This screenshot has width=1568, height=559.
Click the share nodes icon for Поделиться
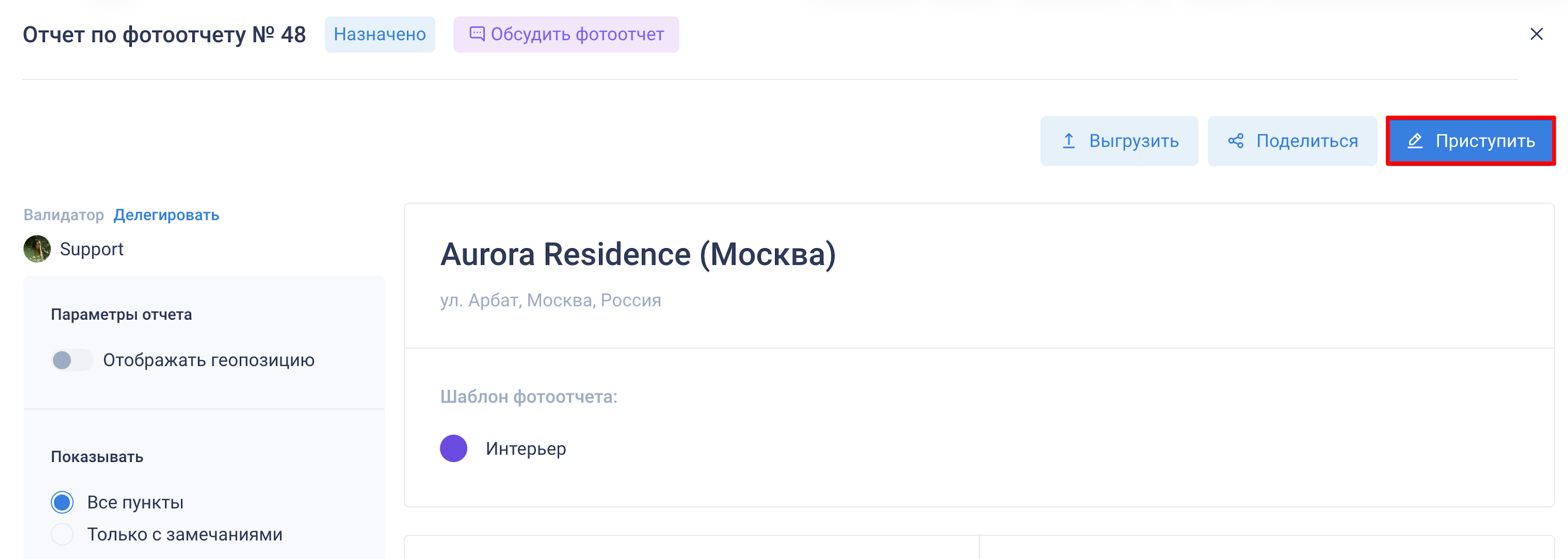click(x=1236, y=141)
